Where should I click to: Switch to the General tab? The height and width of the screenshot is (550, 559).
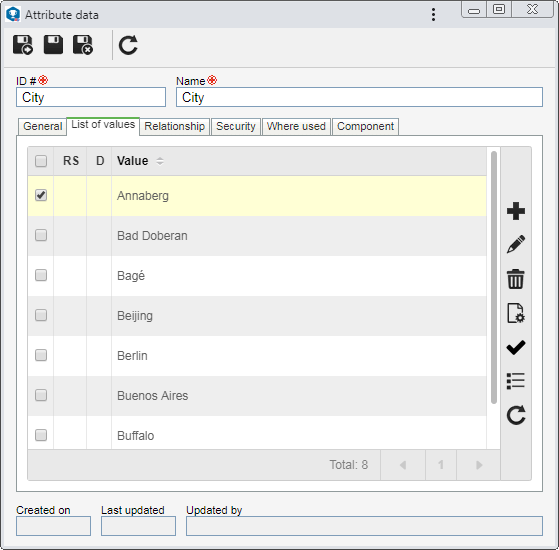[42, 127]
